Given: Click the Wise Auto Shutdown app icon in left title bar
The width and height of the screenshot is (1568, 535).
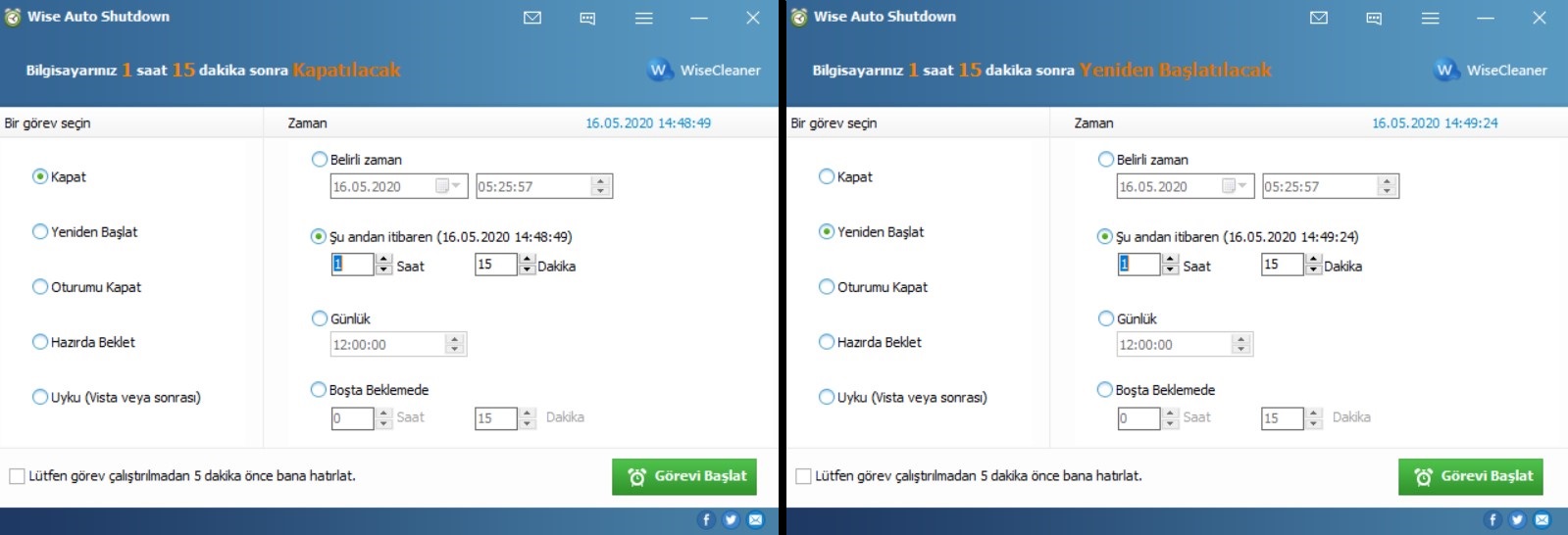Looking at the screenshot, I should [13, 17].
